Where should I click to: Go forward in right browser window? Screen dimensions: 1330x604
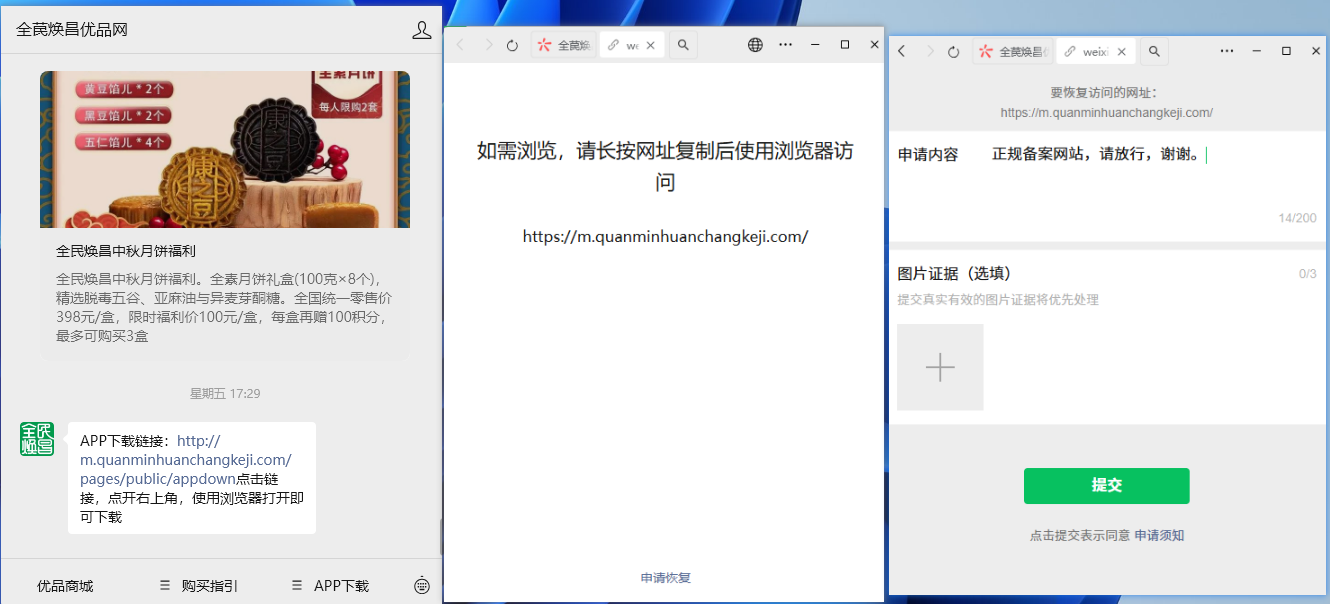pos(929,52)
